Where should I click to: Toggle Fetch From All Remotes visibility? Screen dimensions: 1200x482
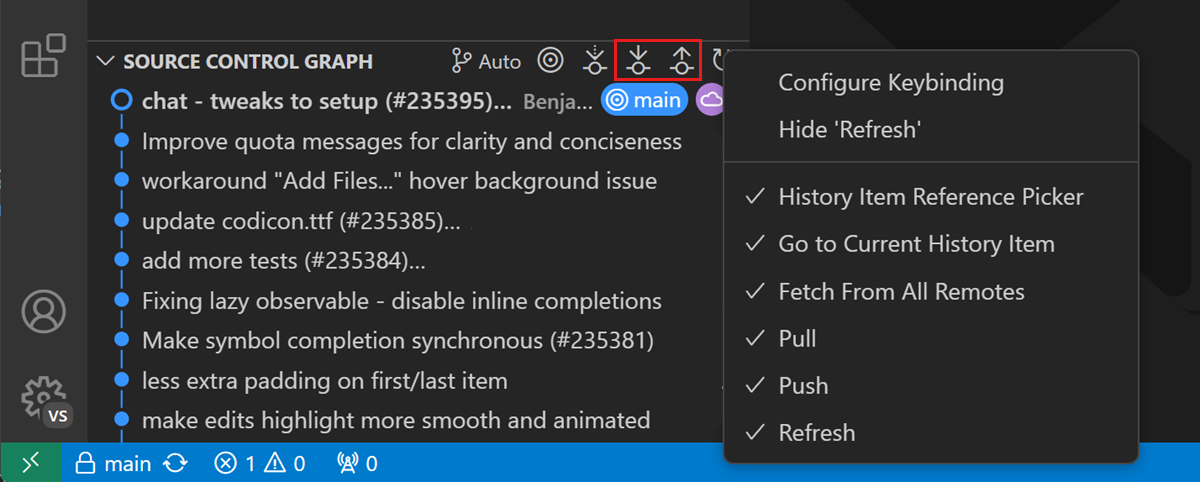(x=901, y=292)
